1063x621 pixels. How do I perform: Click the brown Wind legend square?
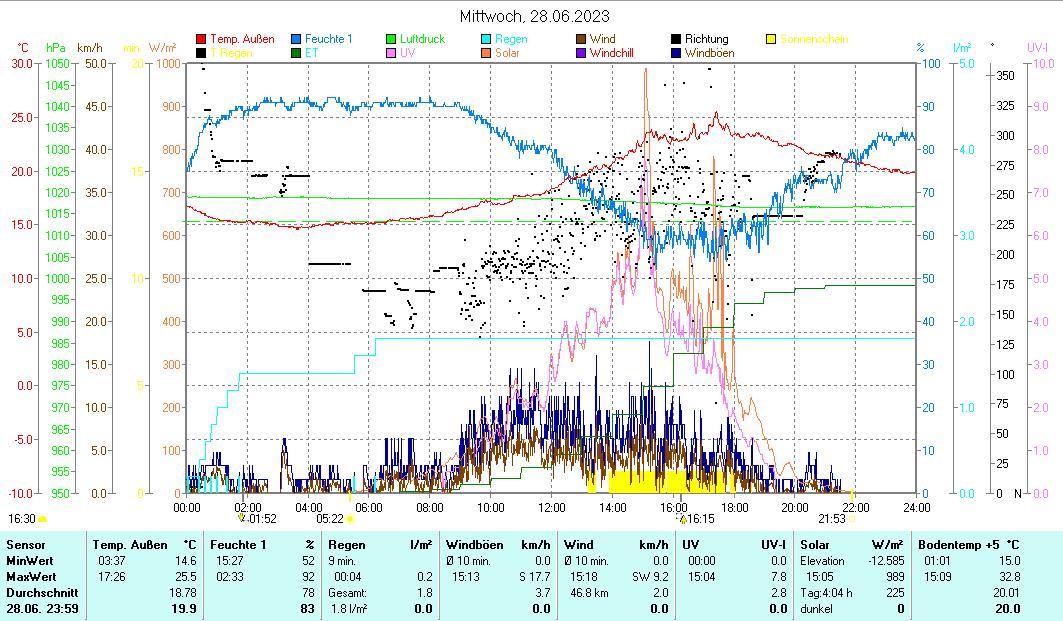pos(581,40)
